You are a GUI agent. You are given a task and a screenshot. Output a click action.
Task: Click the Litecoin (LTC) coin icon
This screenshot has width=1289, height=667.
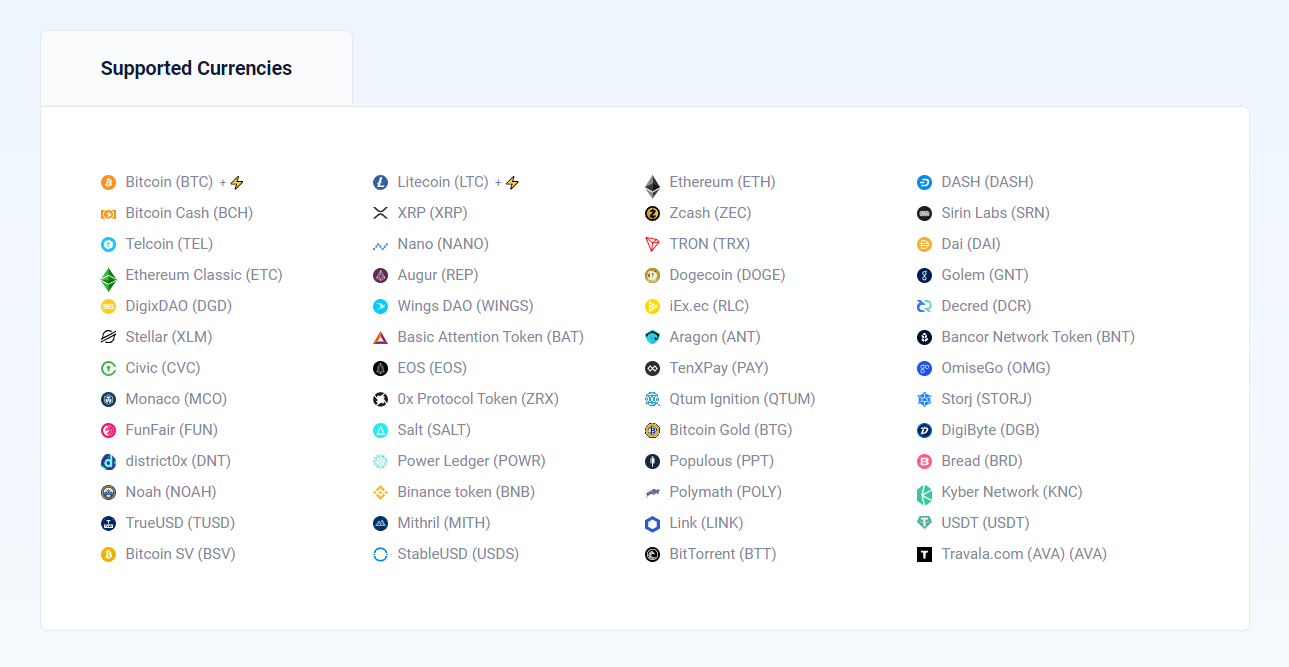pyautogui.click(x=380, y=183)
